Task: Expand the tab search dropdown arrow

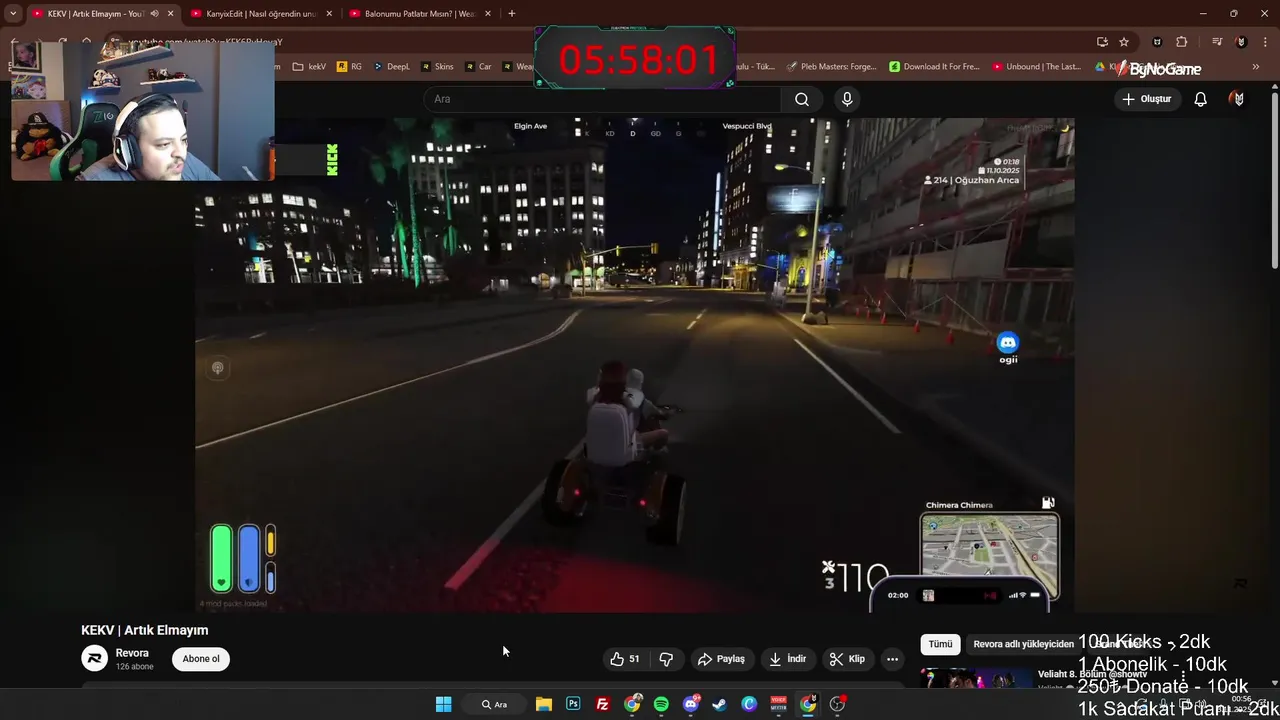Action: tap(12, 14)
